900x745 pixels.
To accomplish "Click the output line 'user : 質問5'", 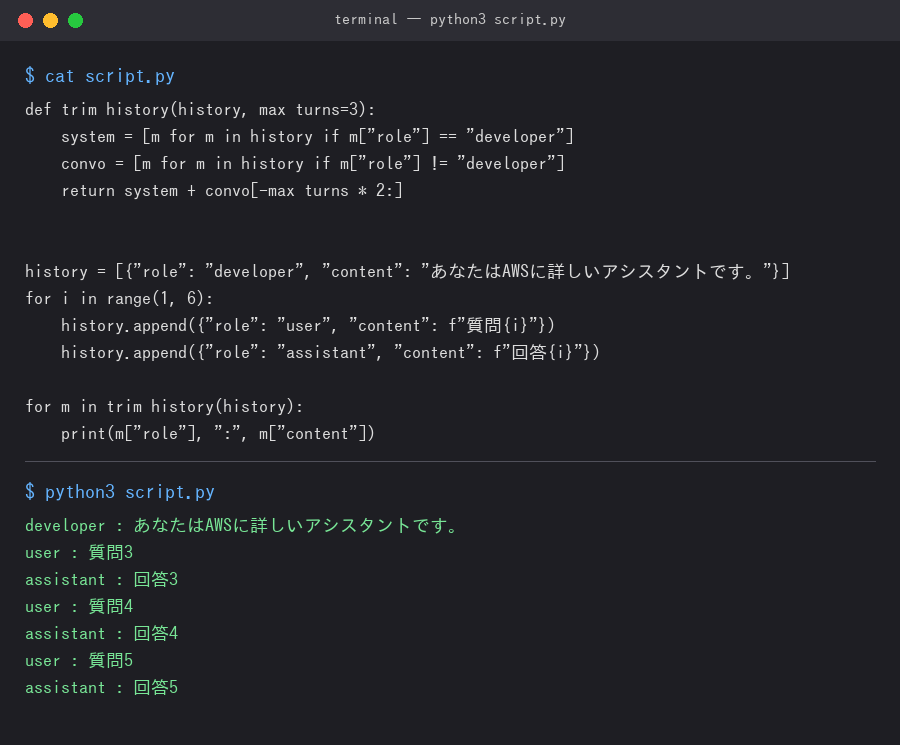I will click(x=79, y=661).
